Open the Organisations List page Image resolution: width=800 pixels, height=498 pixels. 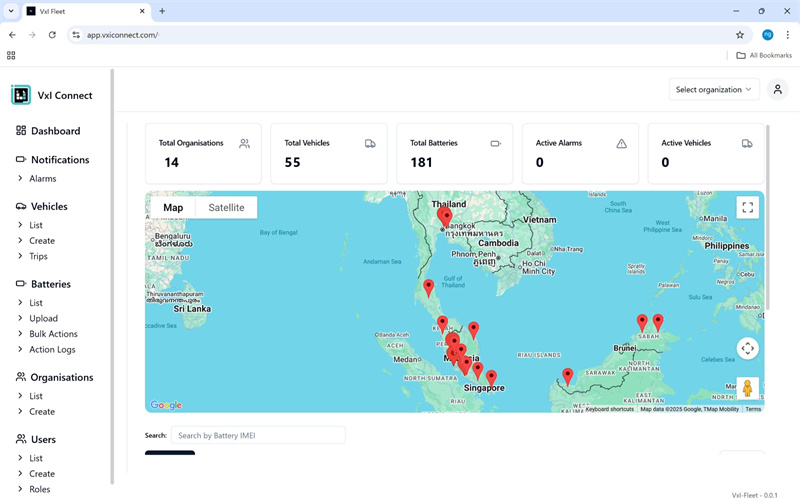point(36,396)
